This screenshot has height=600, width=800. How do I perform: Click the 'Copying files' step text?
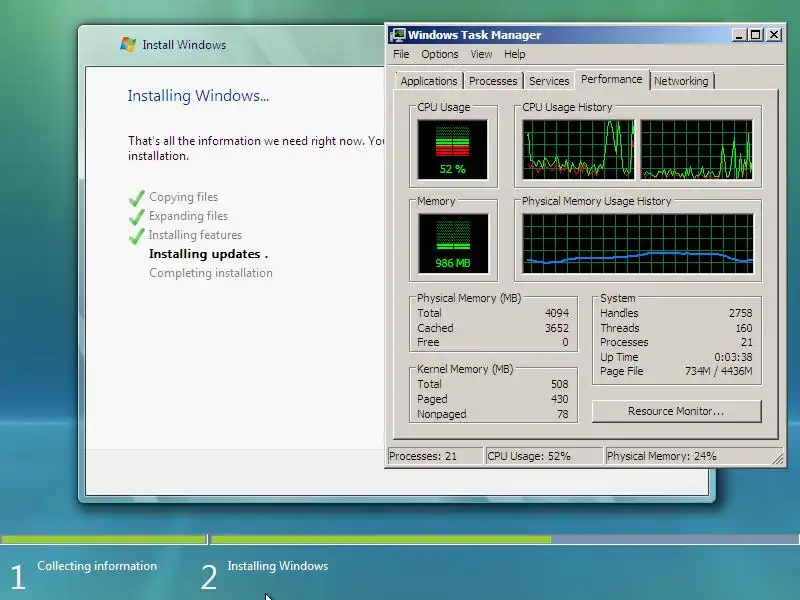pos(183,197)
